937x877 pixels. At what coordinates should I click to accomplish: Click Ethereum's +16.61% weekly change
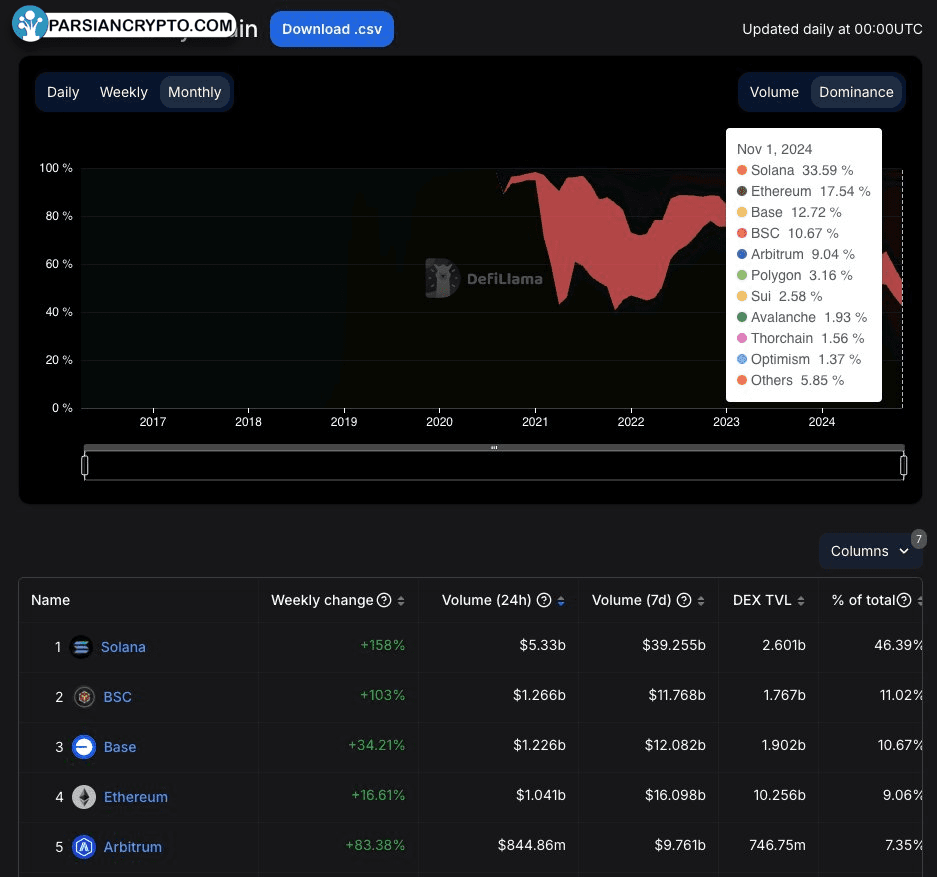378,795
